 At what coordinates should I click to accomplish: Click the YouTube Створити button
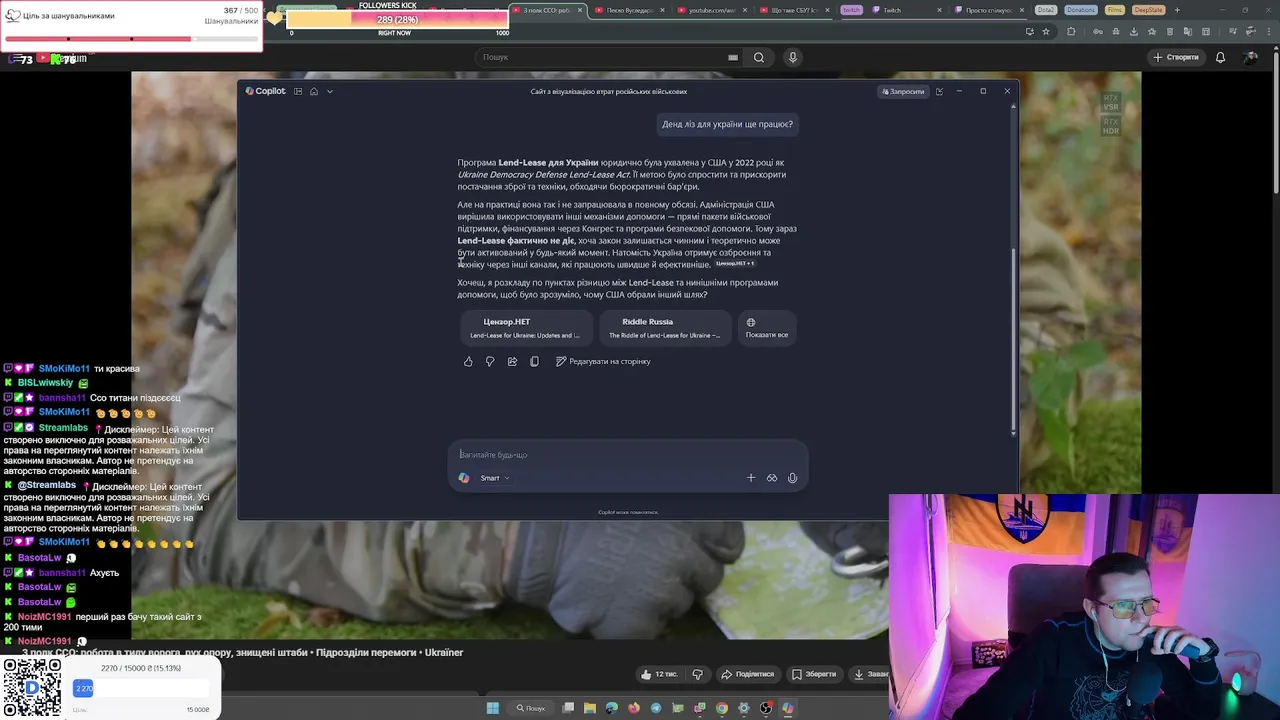pos(1176,57)
